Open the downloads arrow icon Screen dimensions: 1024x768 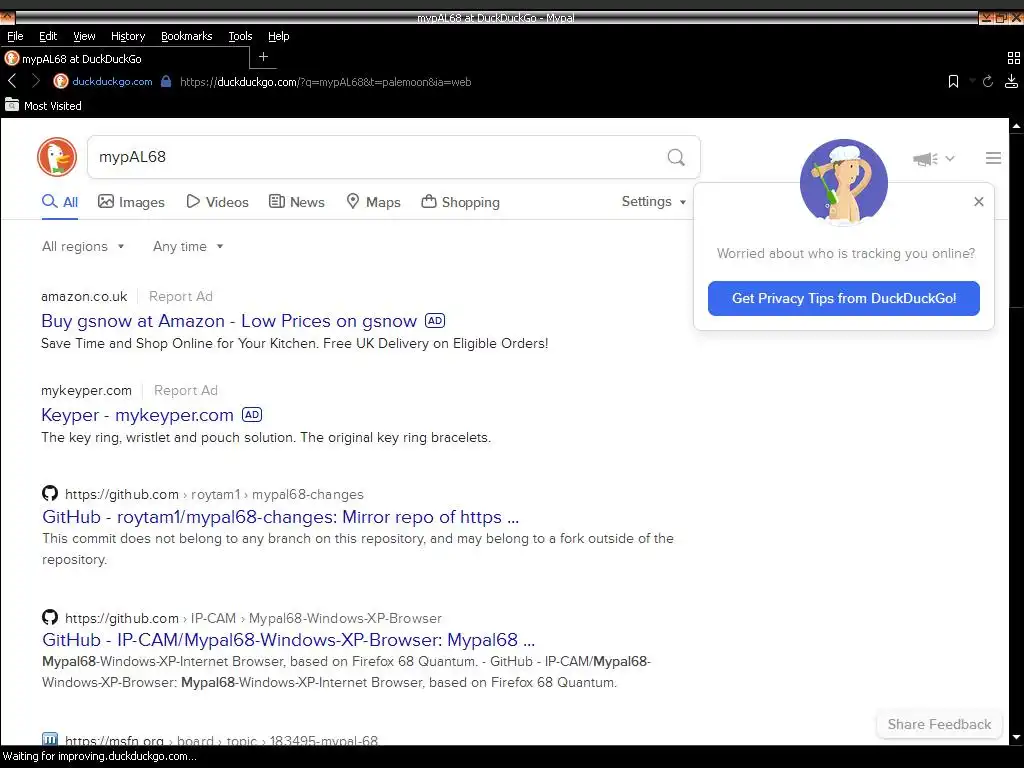tap(1011, 81)
